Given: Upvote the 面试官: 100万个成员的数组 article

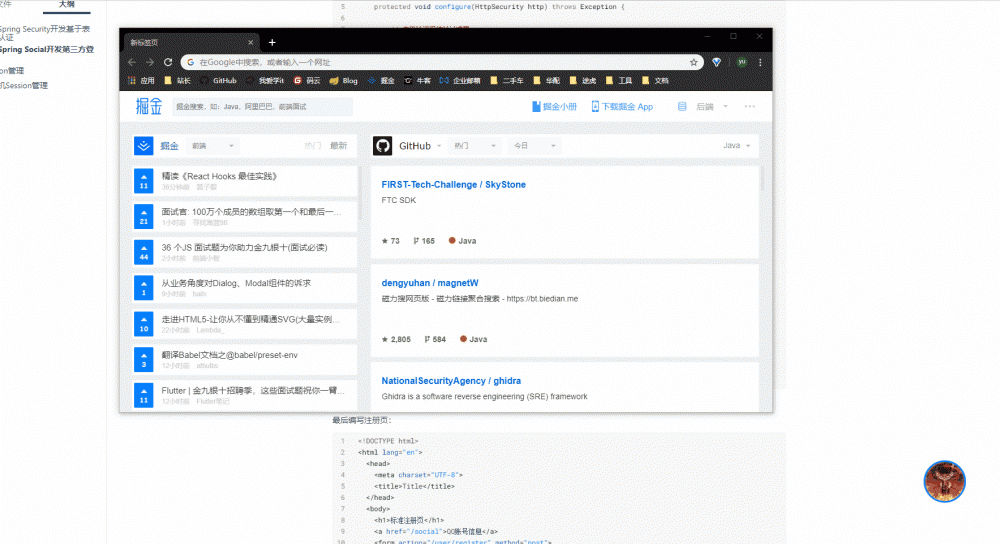Looking at the screenshot, I should 143,217.
